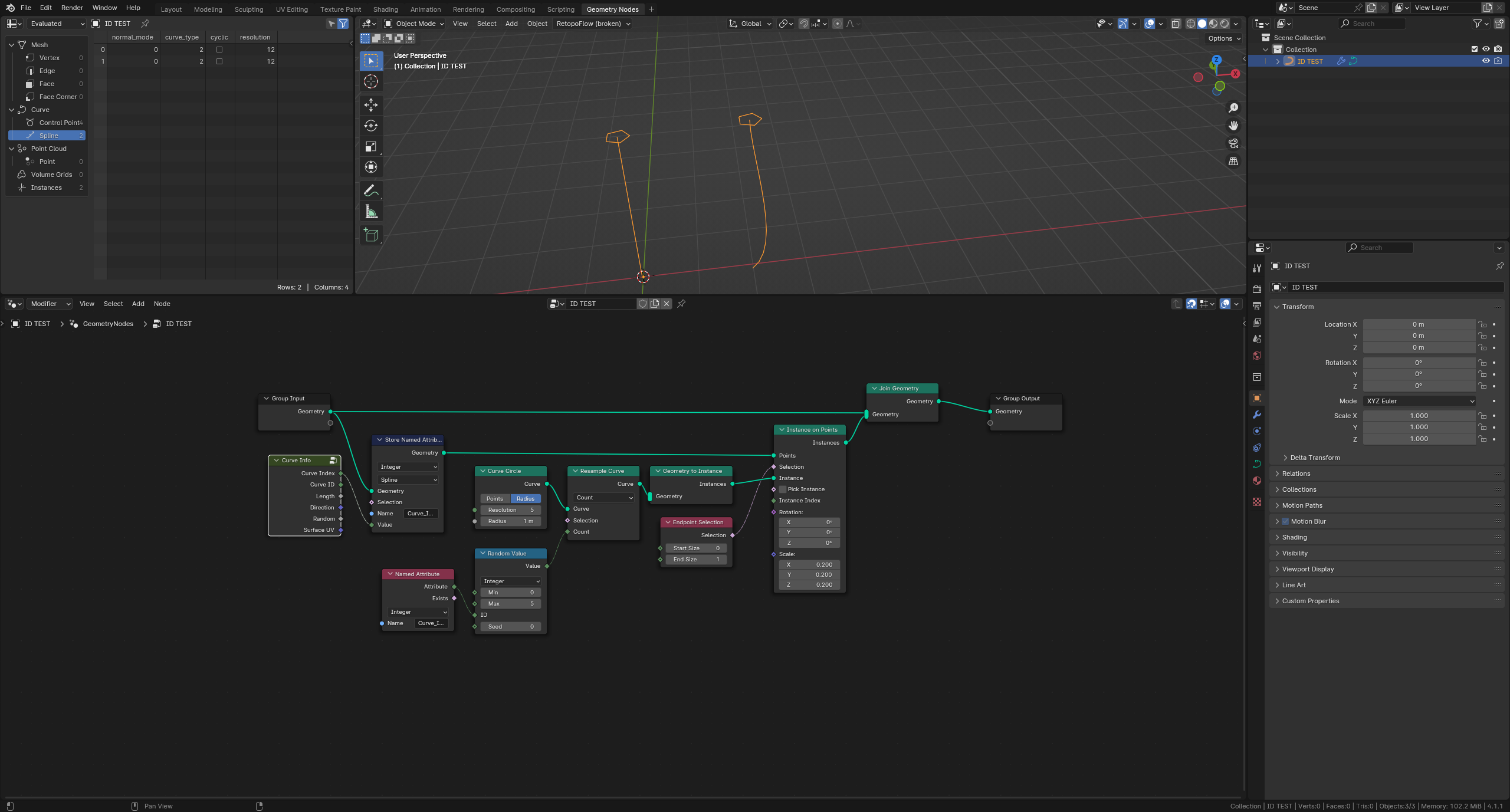Toggle the snapping magnet in viewport header

pyautogui.click(x=803, y=24)
